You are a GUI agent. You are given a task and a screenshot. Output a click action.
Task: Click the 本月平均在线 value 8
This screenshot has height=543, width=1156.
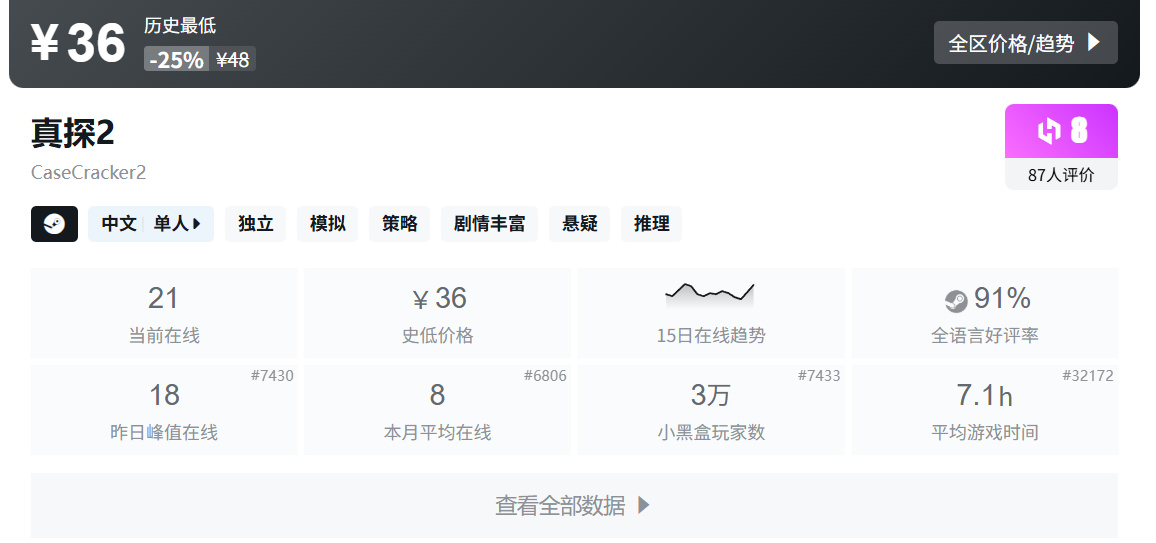coord(437,395)
